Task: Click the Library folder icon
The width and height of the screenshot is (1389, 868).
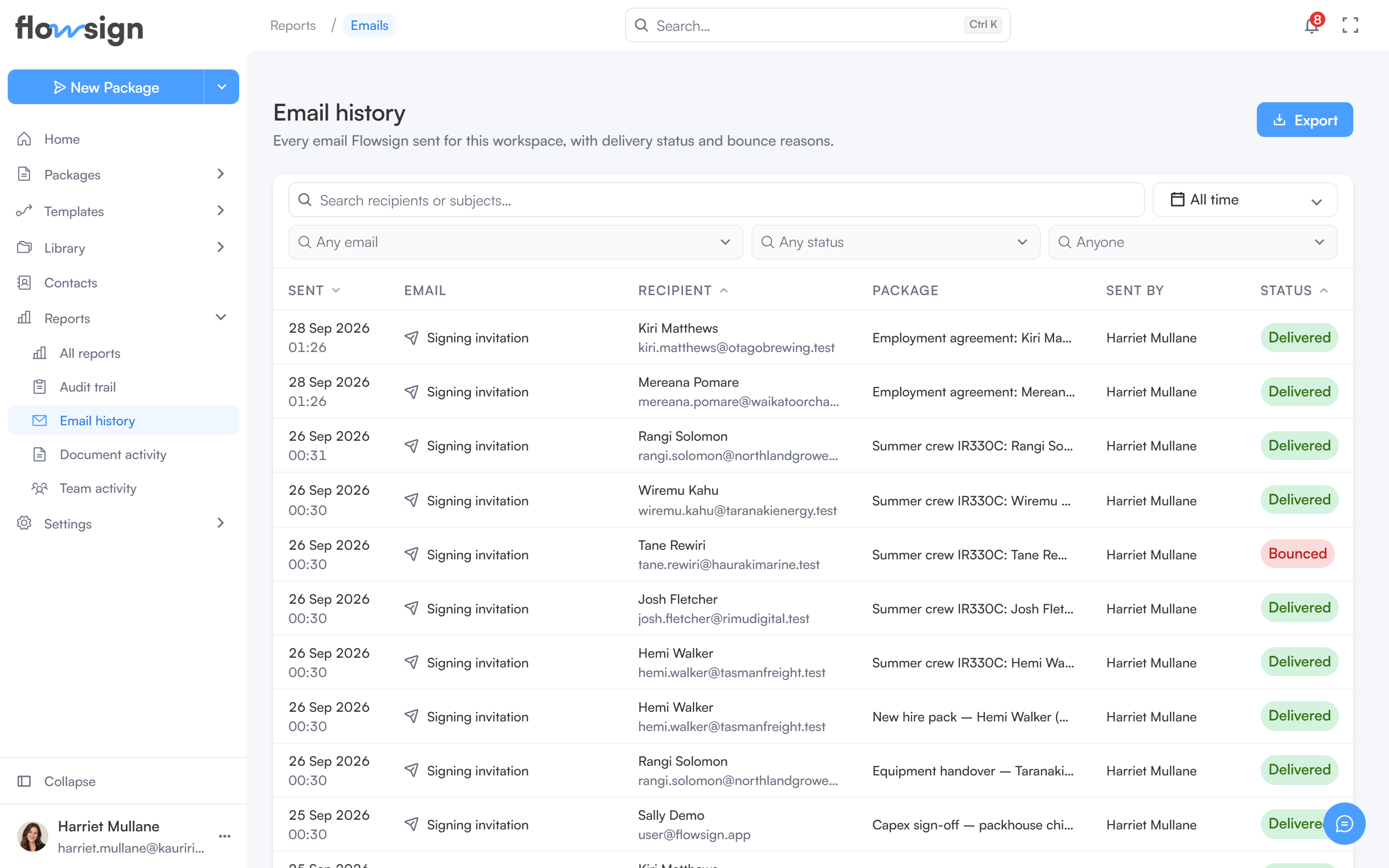Action: point(24,247)
